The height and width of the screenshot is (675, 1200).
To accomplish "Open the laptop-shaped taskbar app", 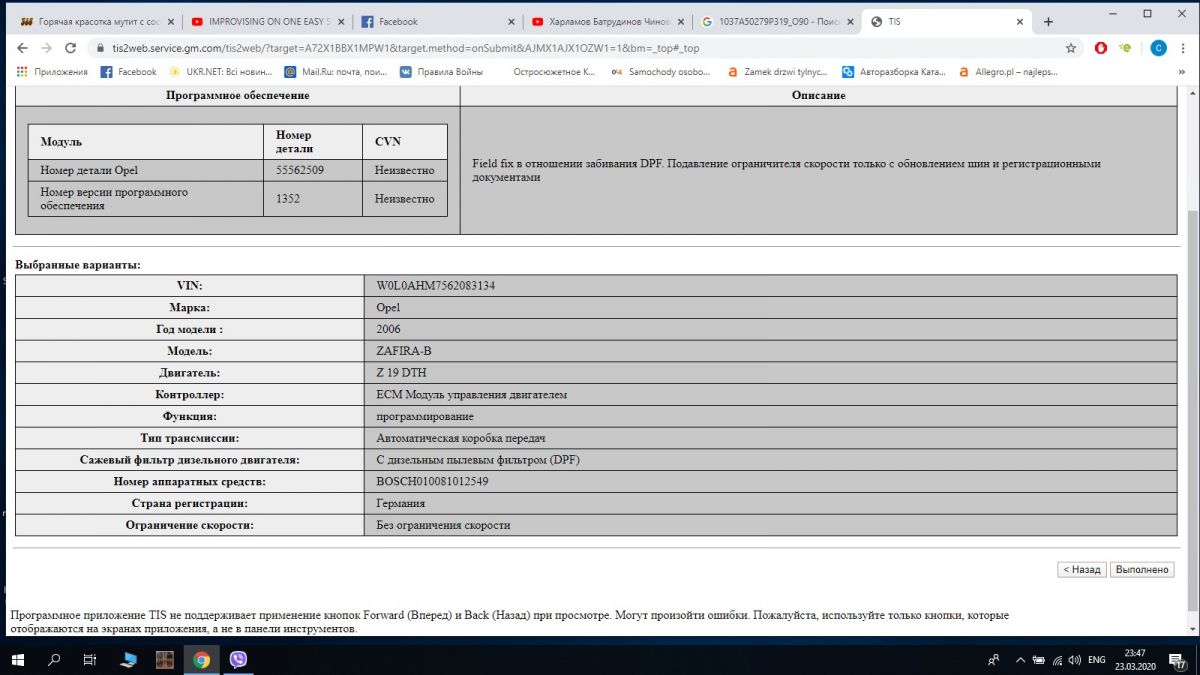I will (x=129, y=659).
